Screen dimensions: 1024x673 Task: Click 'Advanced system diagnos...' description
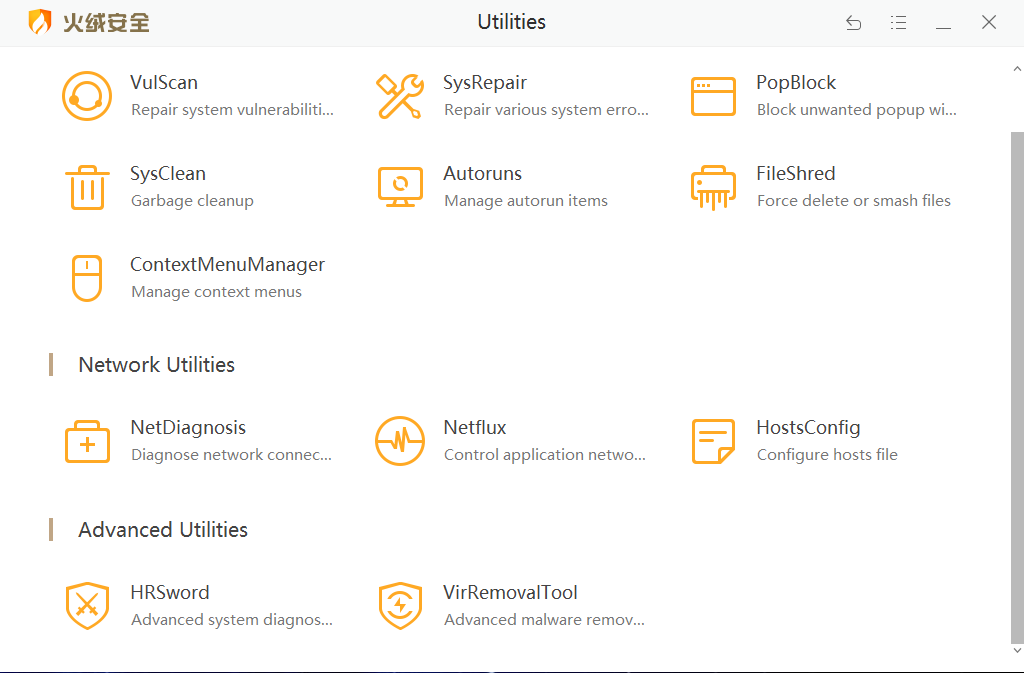[x=232, y=620]
